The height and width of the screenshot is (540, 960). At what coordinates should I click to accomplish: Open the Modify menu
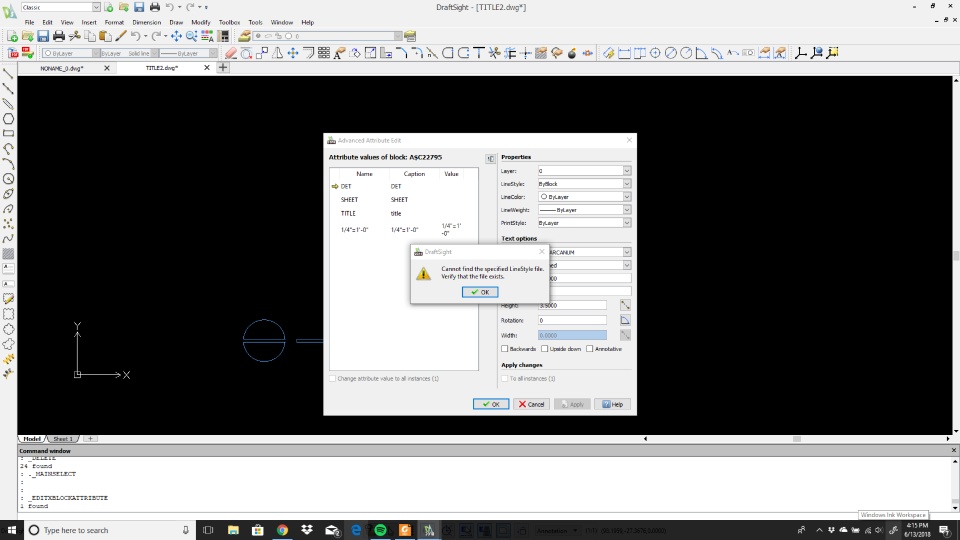click(200, 22)
